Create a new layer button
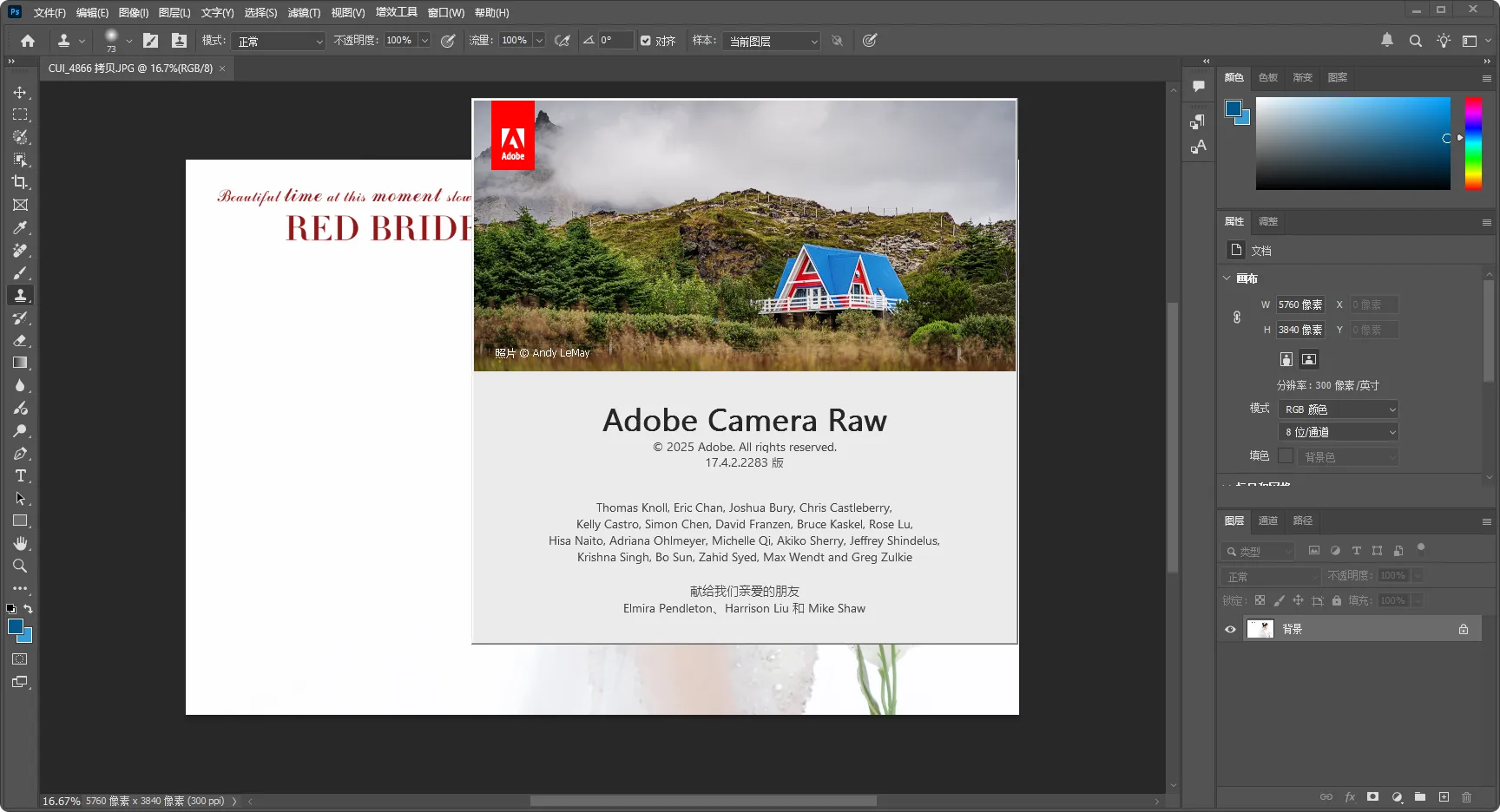 1444,797
